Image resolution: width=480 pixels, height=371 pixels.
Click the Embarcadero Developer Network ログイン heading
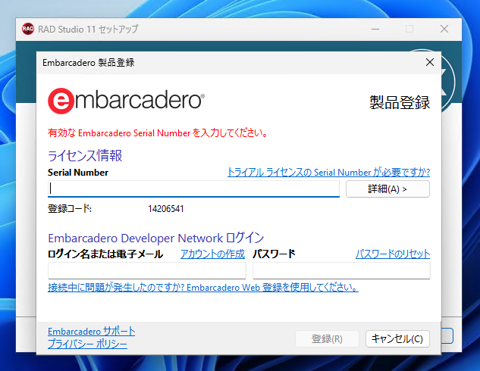click(x=156, y=238)
